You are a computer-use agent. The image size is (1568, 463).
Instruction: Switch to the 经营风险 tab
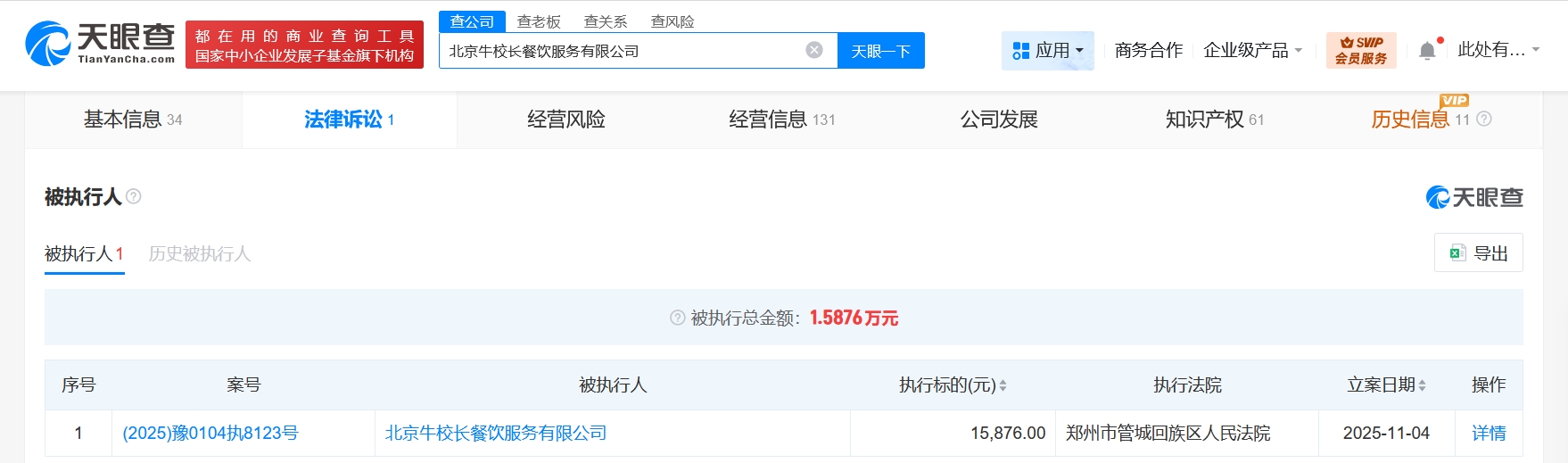(x=565, y=120)
